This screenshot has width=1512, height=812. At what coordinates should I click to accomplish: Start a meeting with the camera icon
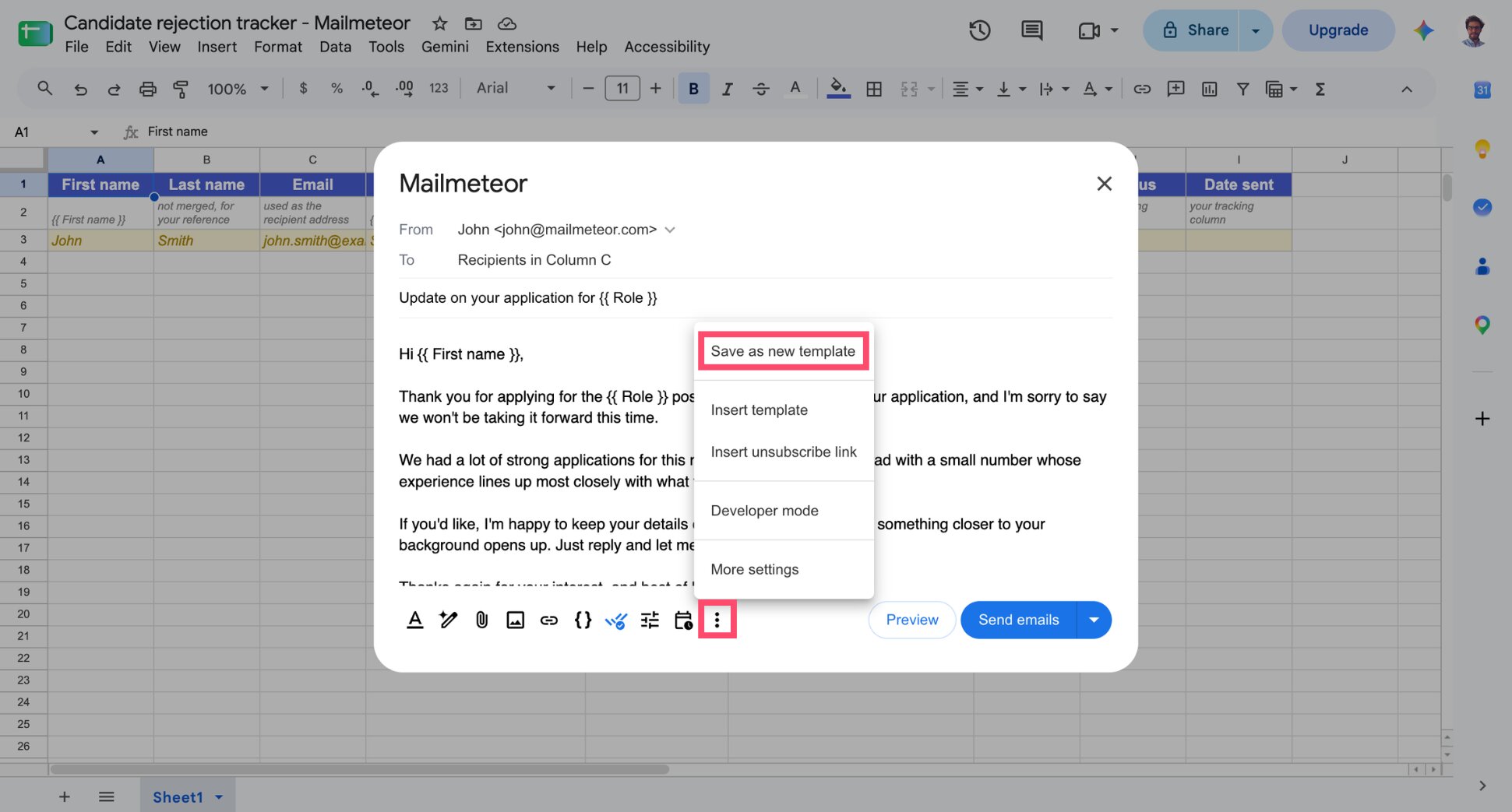coord(1089,30)
